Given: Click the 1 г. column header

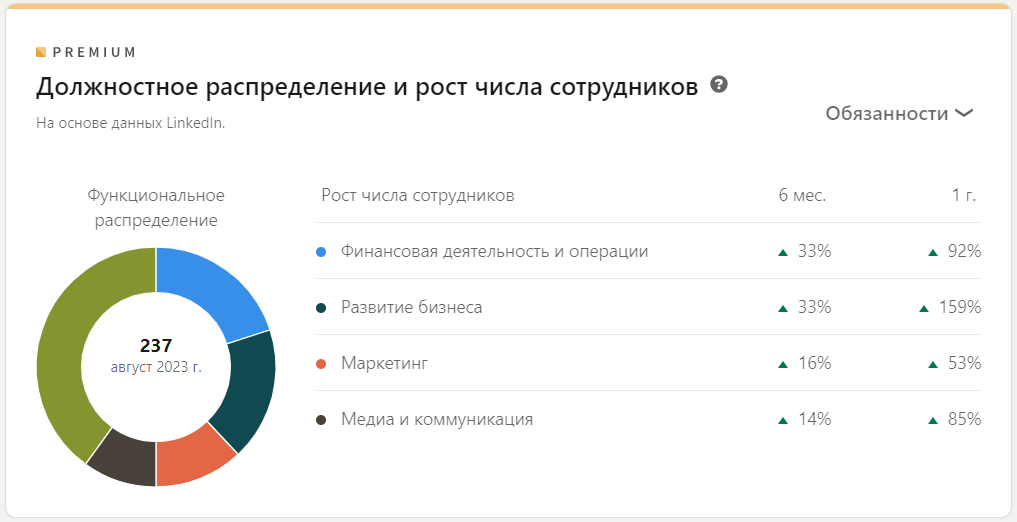Looking at the screenshot, I should [x=964, y=196].
